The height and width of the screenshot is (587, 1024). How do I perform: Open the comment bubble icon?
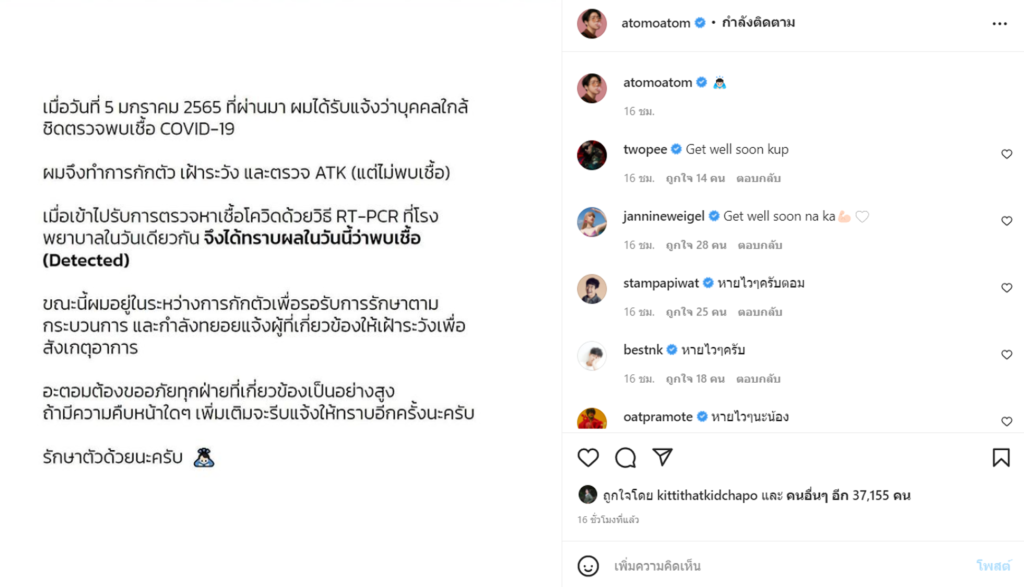[626, 457]
